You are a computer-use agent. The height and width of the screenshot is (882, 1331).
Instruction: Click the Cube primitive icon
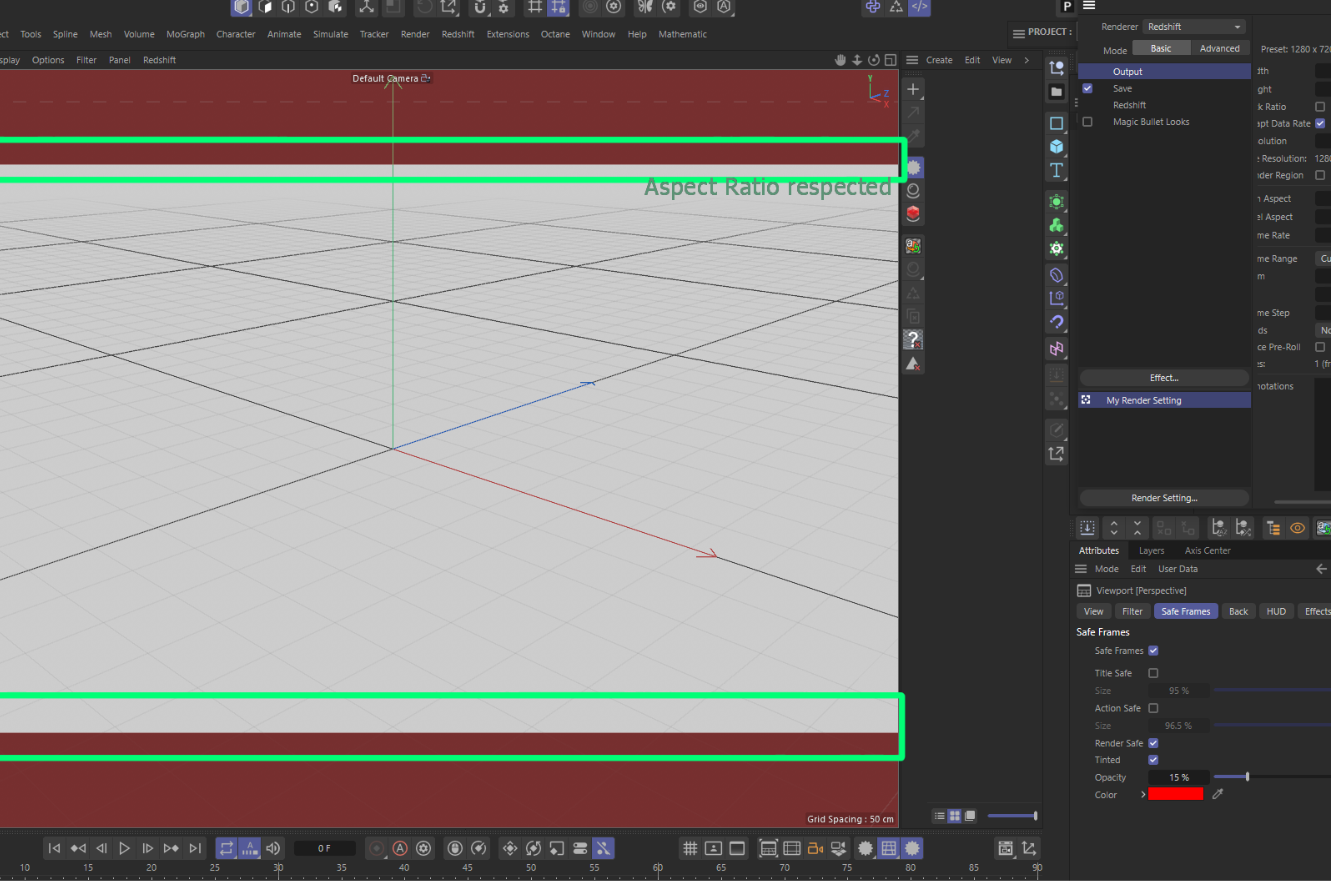1056,146
